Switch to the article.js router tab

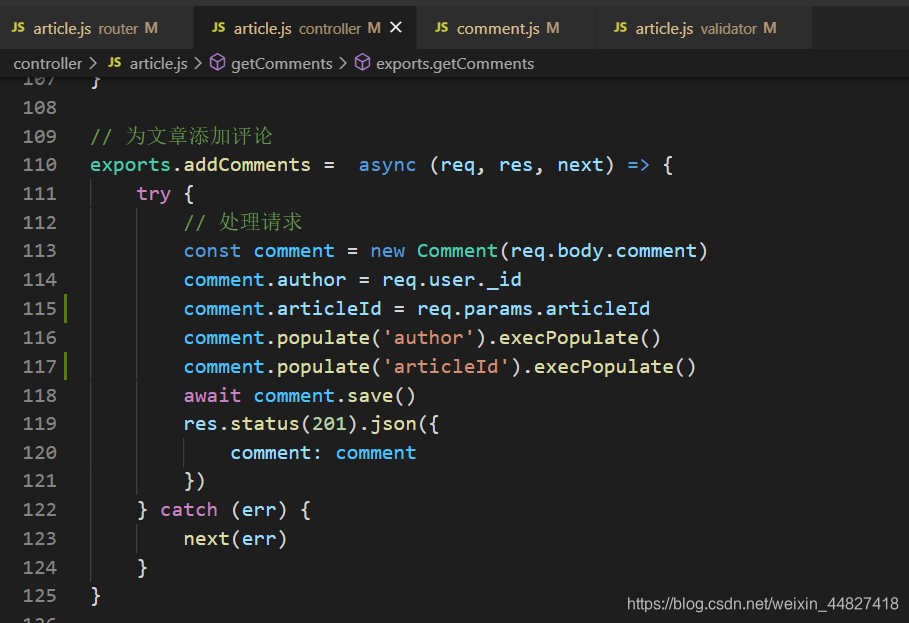(x=96, y=28)
